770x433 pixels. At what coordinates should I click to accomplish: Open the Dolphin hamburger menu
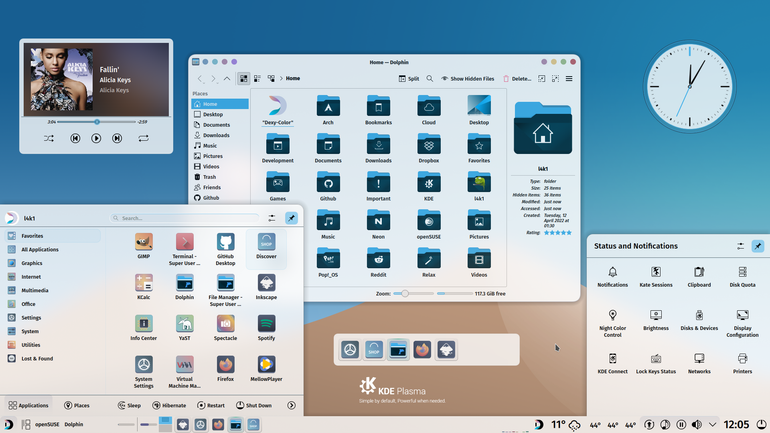(569, 79)
